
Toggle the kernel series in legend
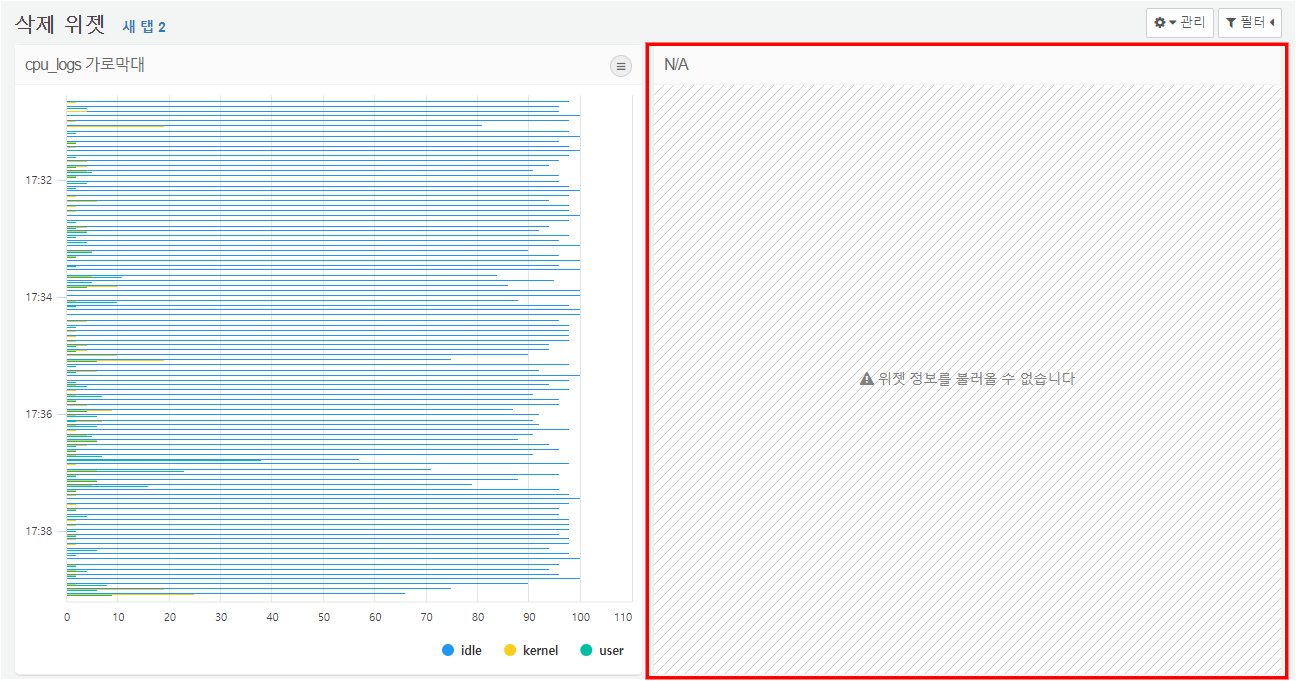(531, 650)
